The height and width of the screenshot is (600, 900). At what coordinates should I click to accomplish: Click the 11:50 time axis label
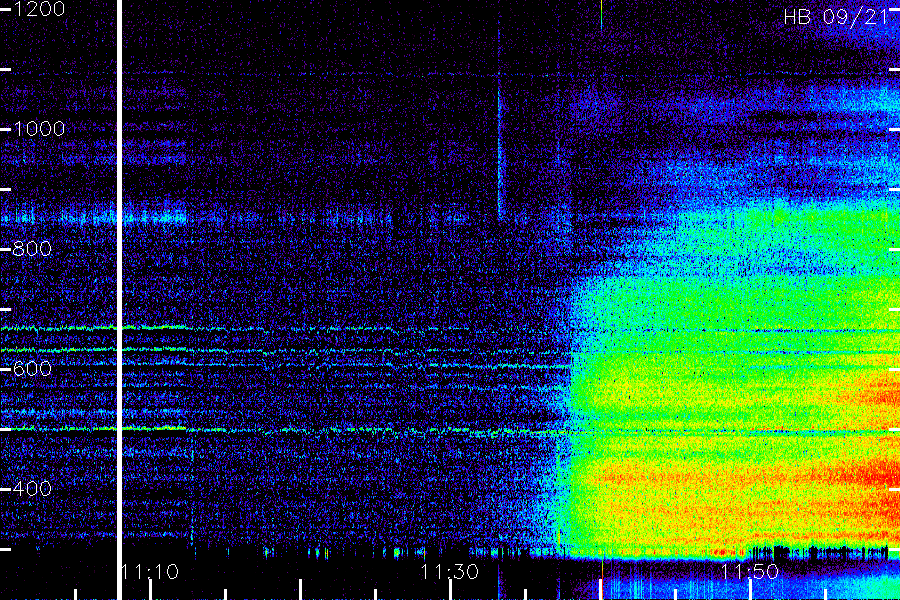click(749, 571)
